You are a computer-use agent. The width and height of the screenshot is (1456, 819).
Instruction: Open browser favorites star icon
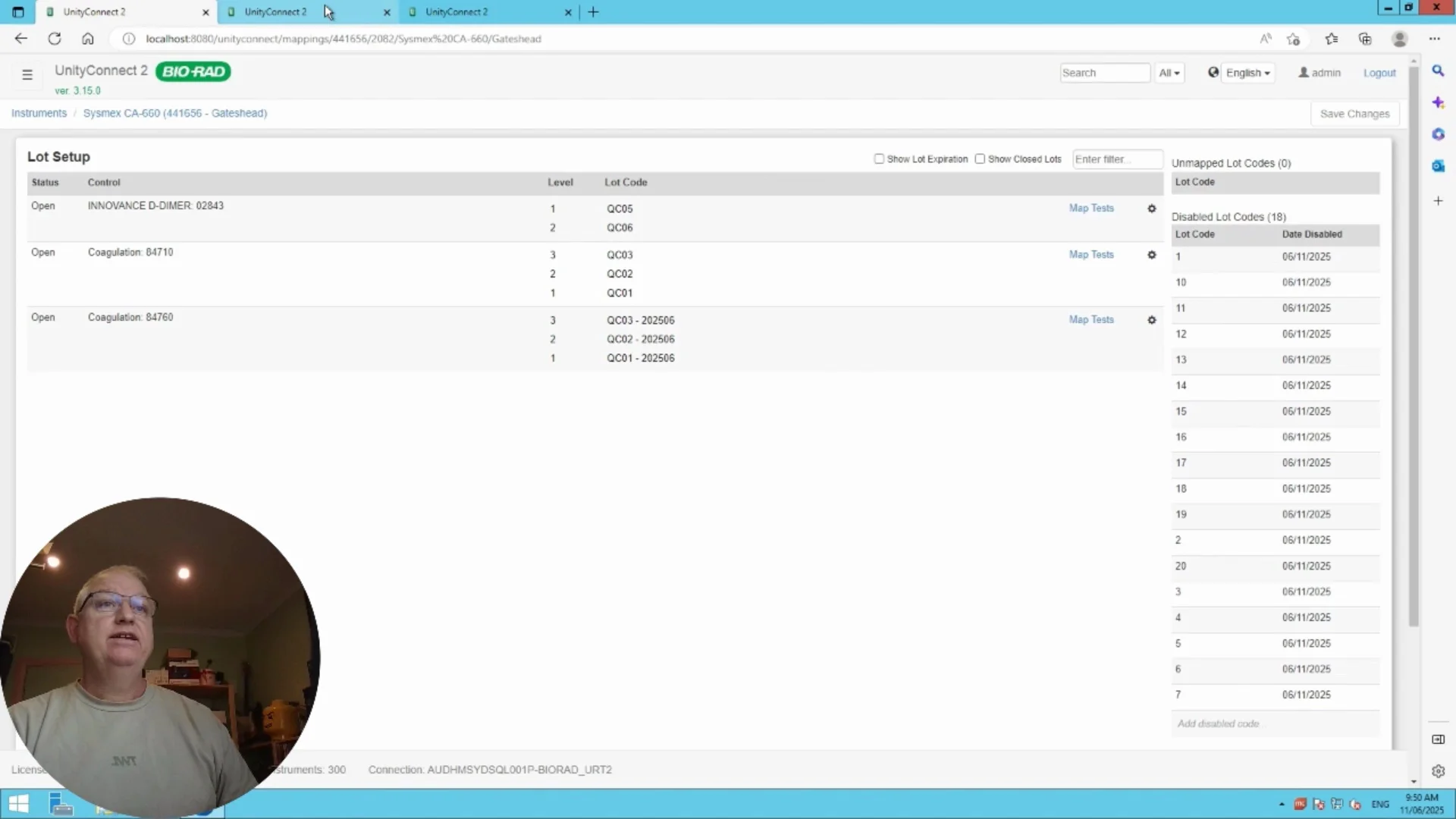tap(1332, 39)
